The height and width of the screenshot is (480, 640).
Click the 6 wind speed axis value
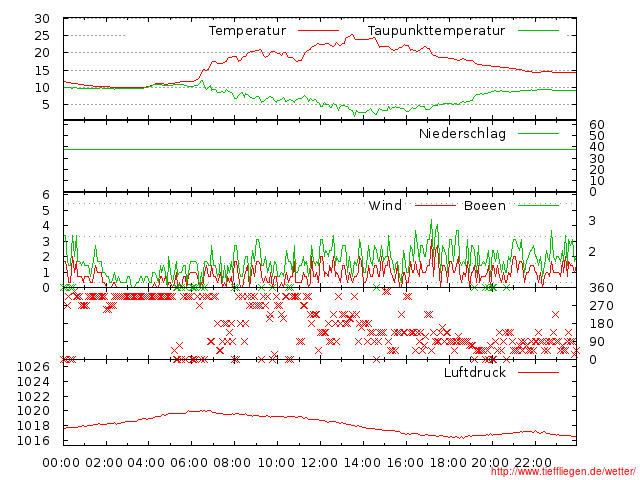pos(46,195)
